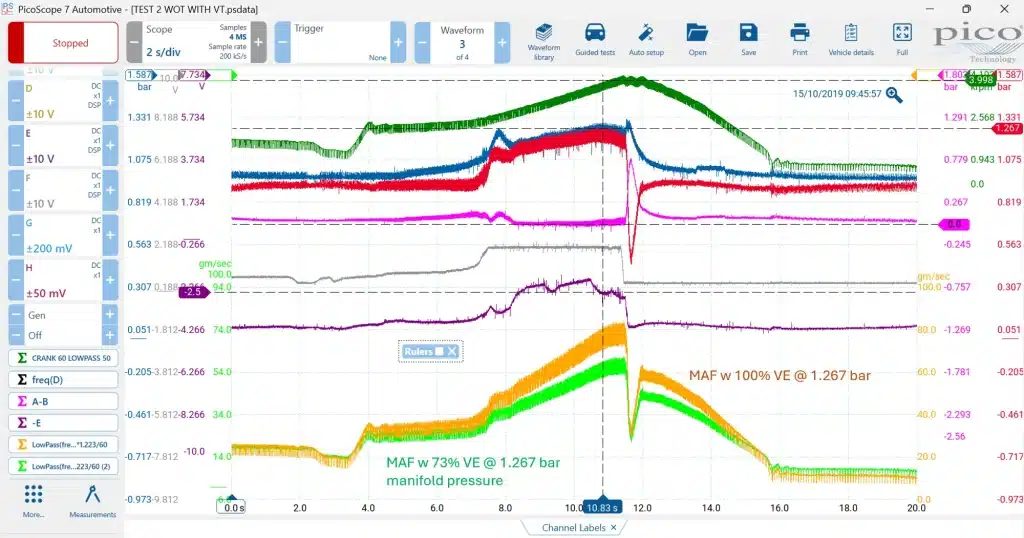Screen dimensions: 1024x538
Task: Click the purple -2.5 signal ruler marker
Action: pyautogui.click(x=194, y=292)
